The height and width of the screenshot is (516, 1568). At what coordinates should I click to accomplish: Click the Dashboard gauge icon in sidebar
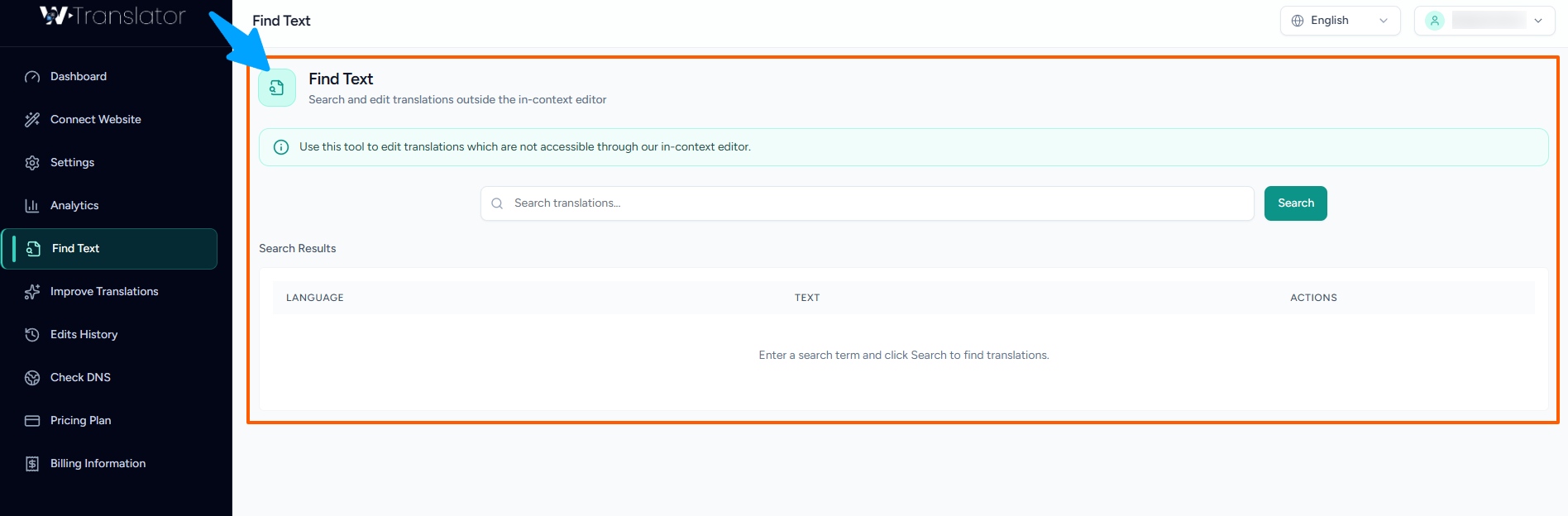click(32, 77)
